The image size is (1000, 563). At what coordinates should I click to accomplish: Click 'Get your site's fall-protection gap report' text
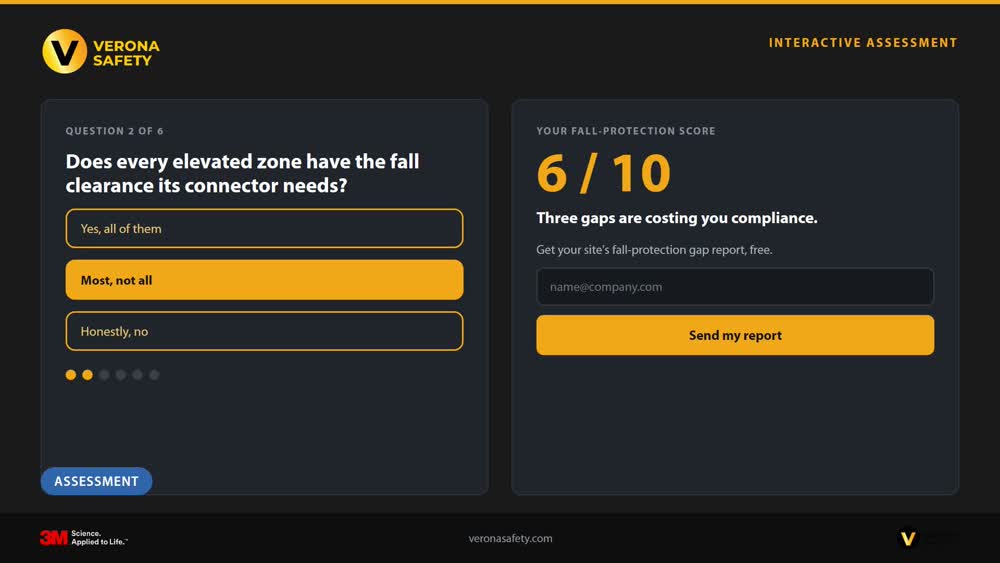pyautogui.click(x=654, y=250)
